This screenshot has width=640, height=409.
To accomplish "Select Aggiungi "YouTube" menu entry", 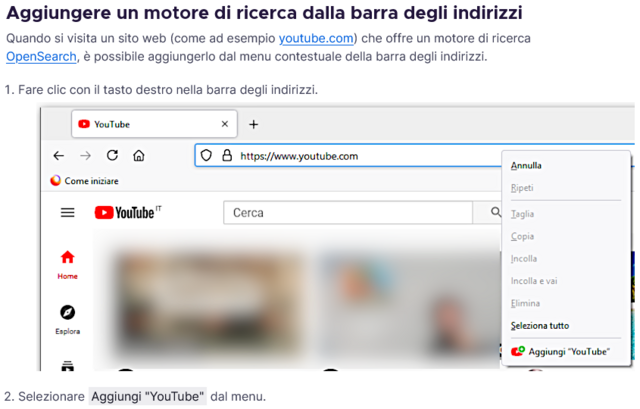I will (567, 351).
